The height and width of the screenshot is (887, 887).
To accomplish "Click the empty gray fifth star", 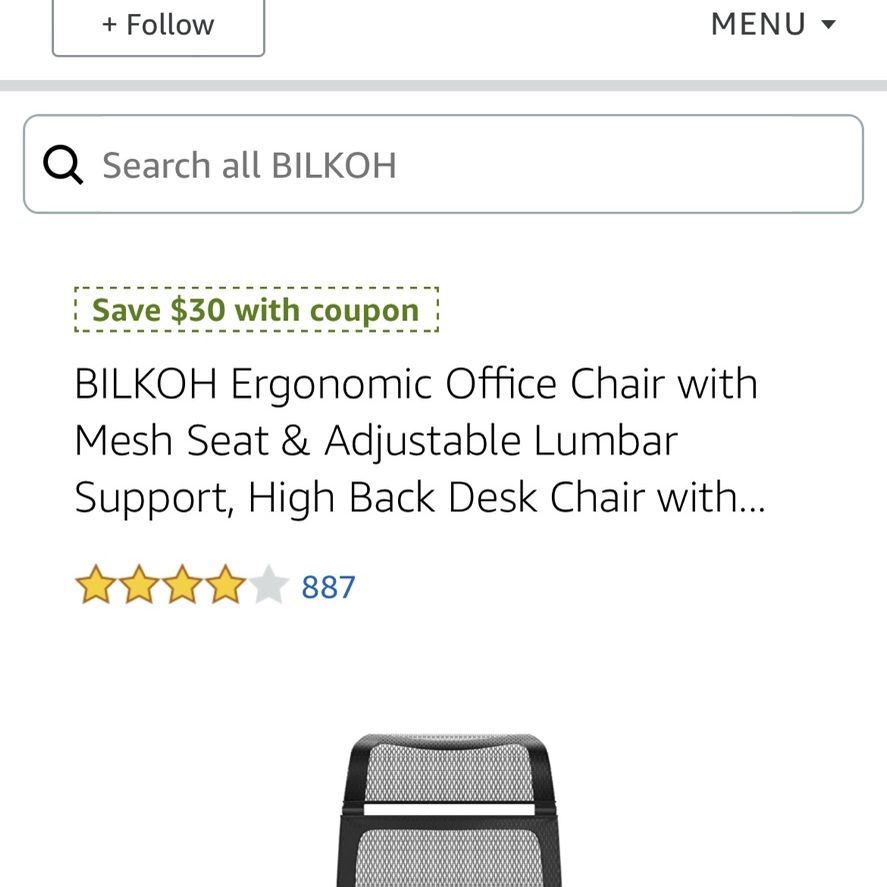I will [x=269, y=585].
